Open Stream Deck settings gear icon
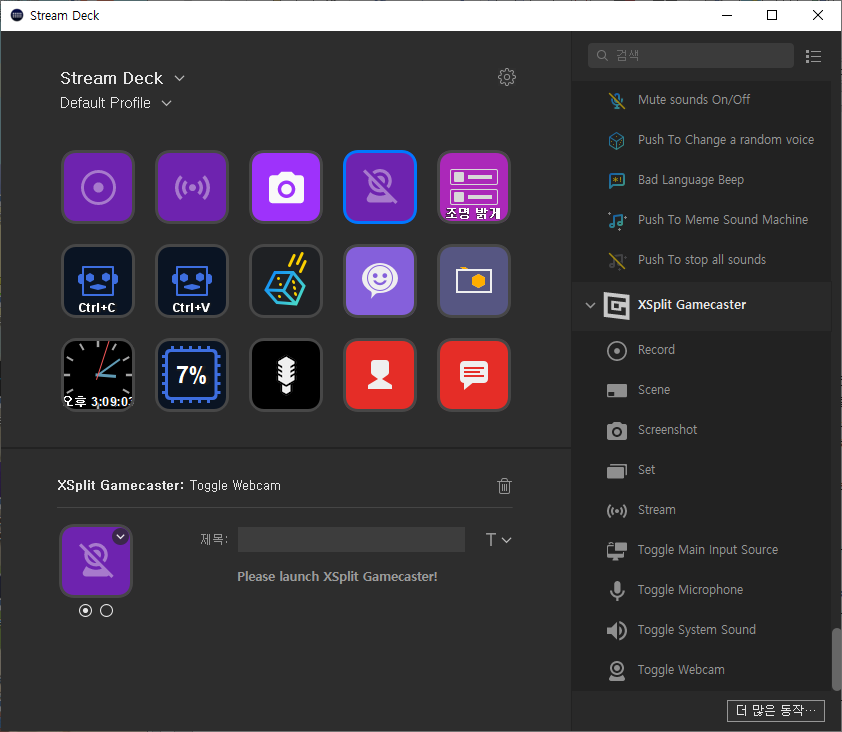Screen dimensions: 842x732 (x=507, y=77)
